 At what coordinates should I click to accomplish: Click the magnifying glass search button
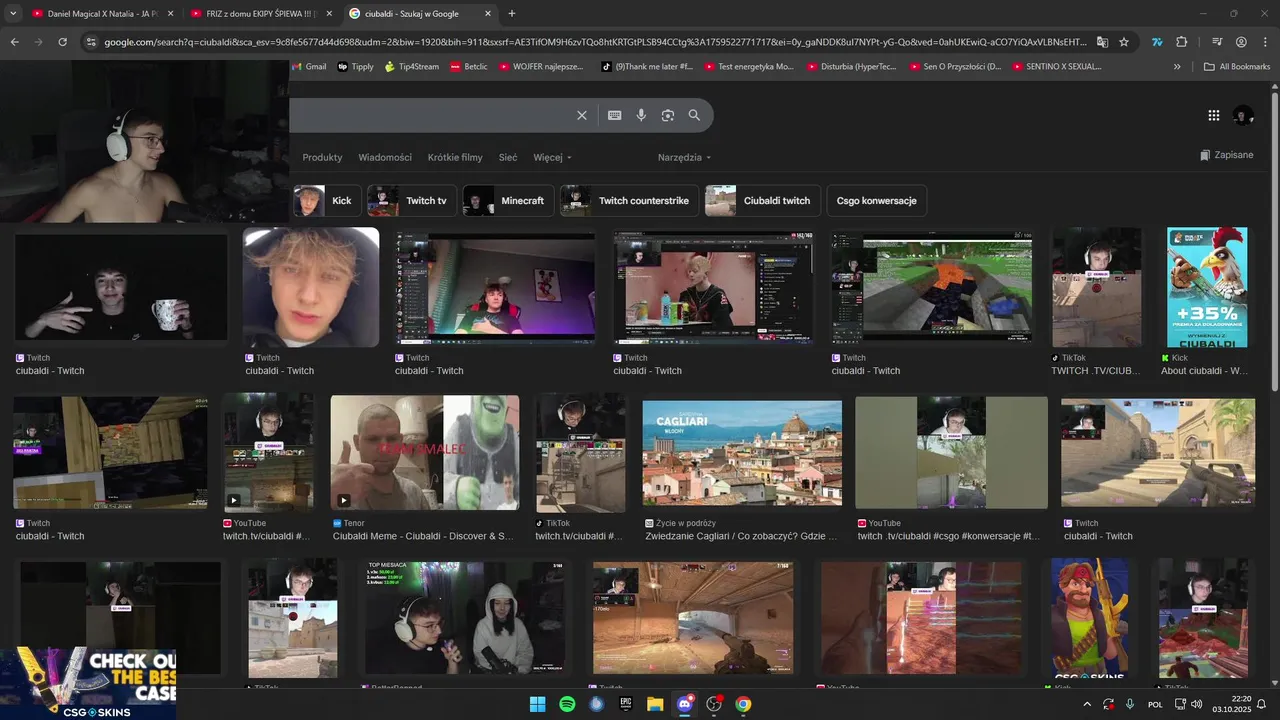[694, 115]
